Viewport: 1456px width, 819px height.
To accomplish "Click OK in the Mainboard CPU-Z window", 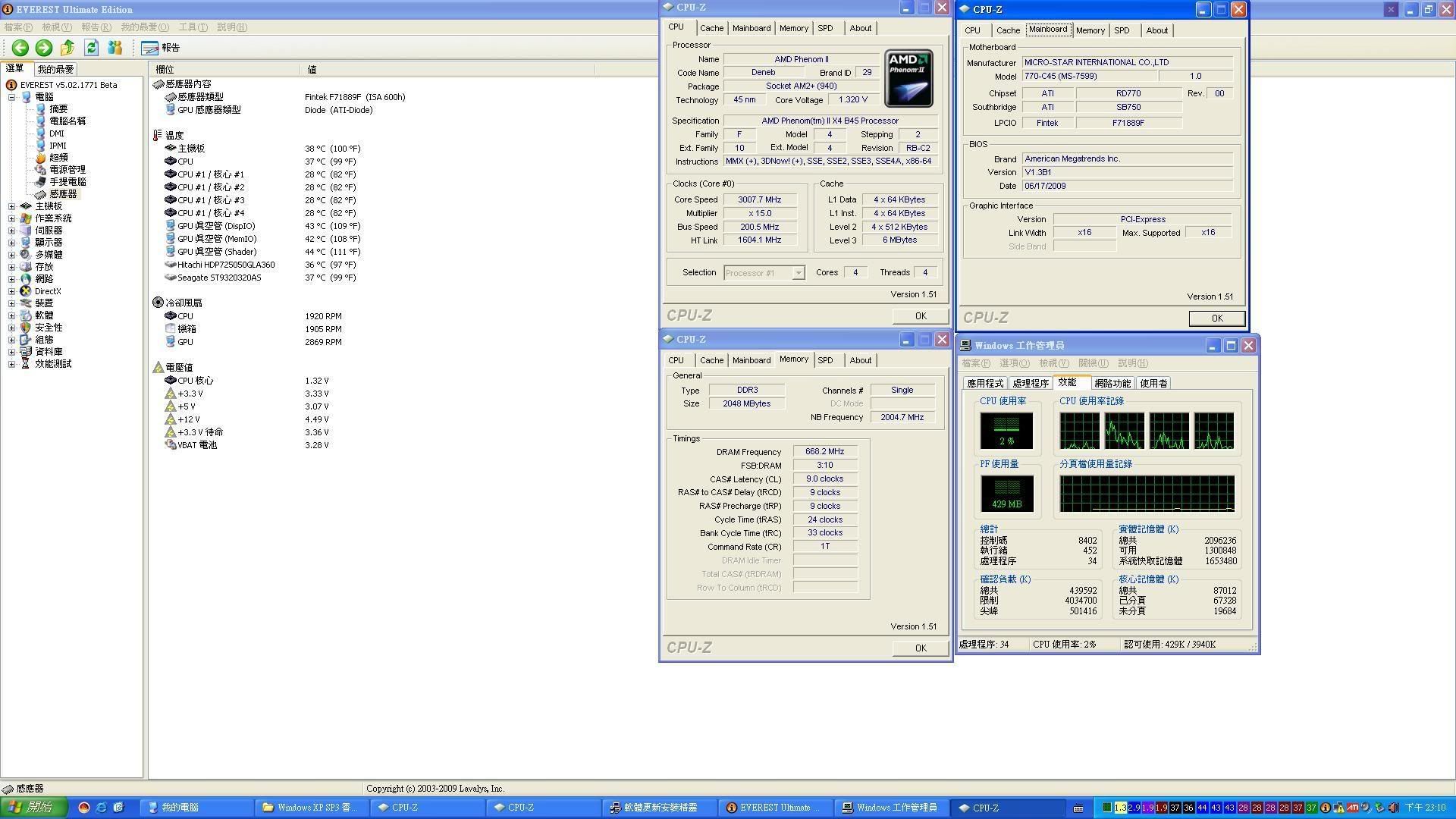I will point(1216,318).
